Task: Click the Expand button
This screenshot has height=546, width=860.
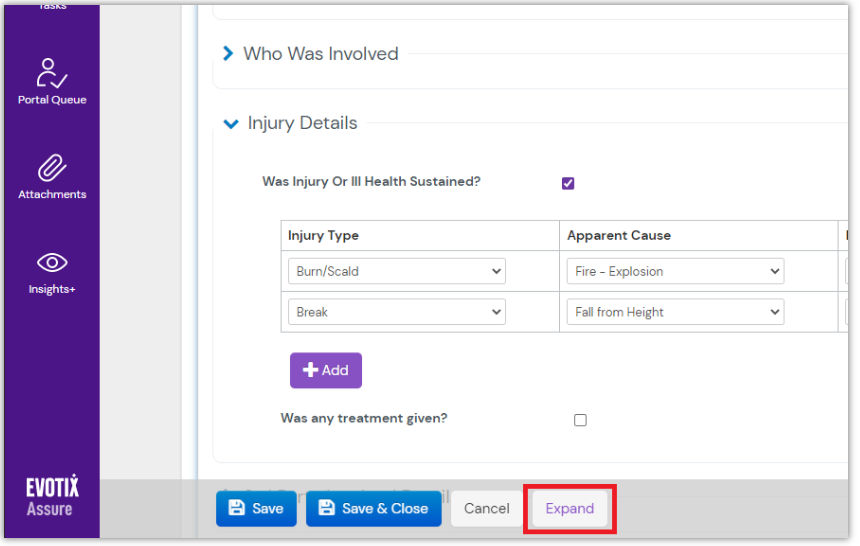Action: coord(569,508)
